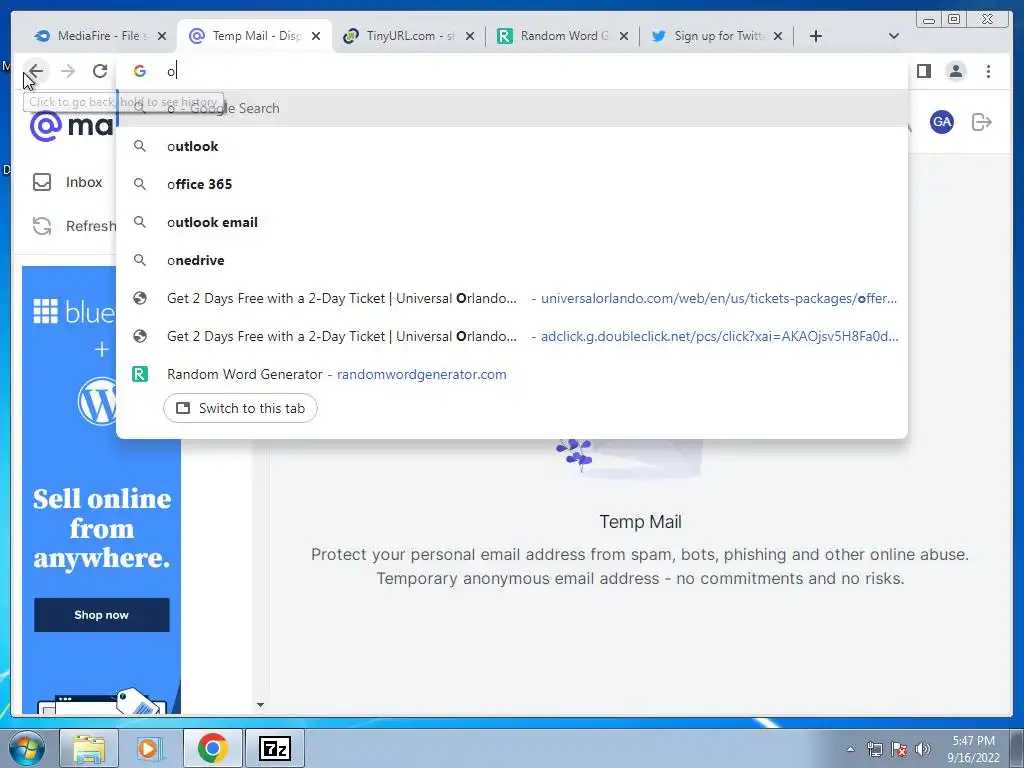This screenshot has width=1024, height=768.
Task: Open Windows Explorer from the taskbar
Action: pyautogui.click(x=89, y=748)
